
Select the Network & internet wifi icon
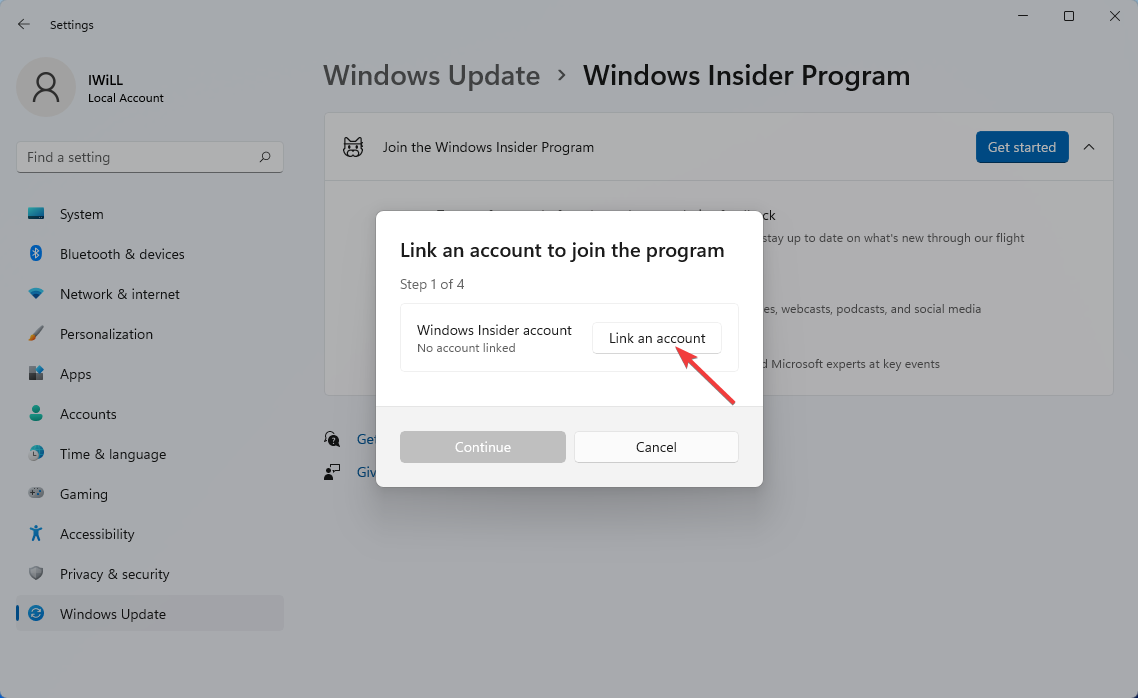36,294
